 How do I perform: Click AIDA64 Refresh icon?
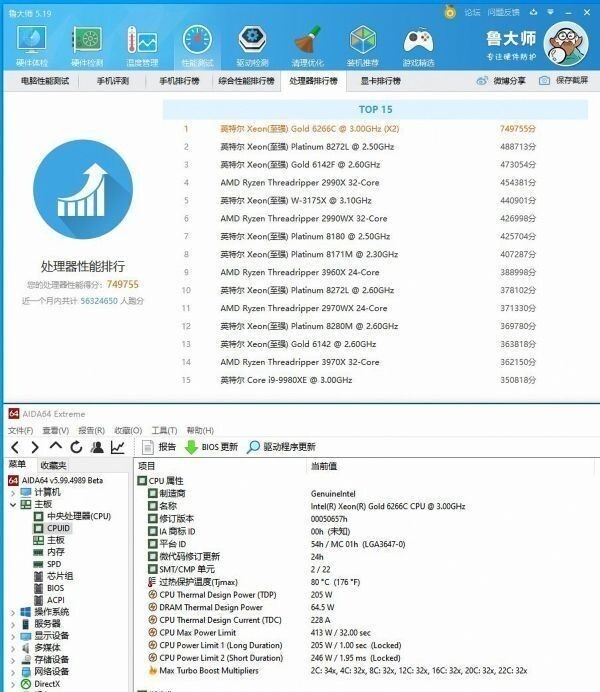click(x=76, y=447)
